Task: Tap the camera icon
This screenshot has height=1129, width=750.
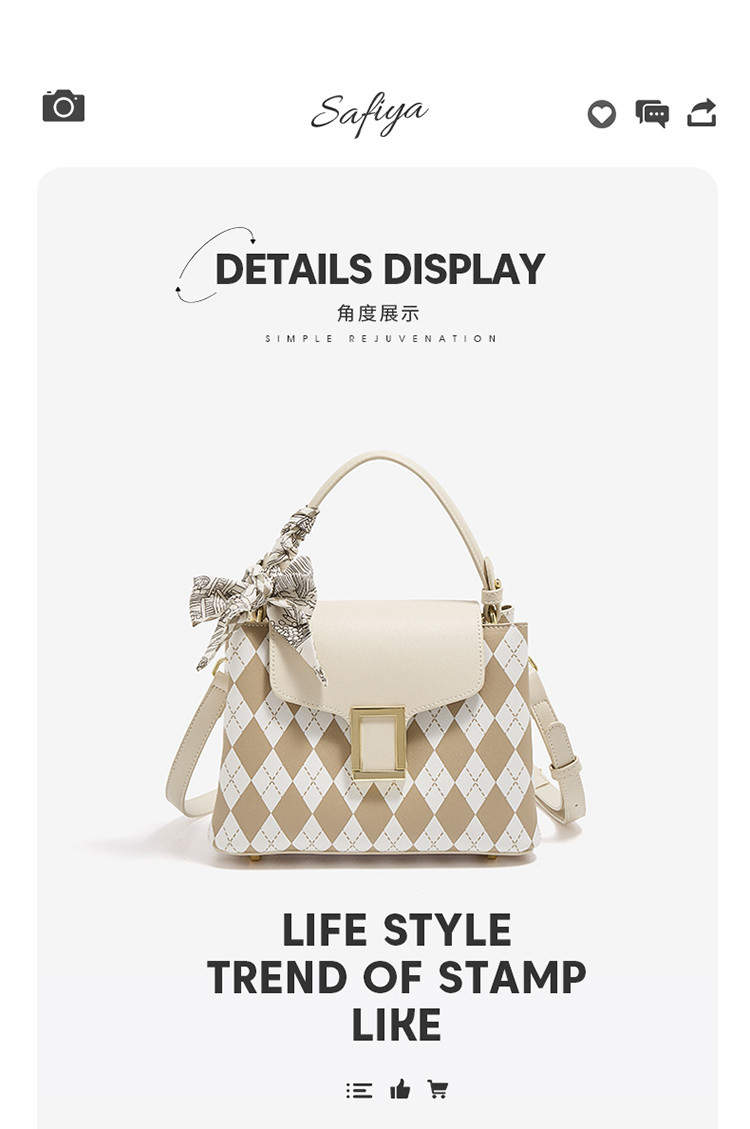Action: (x=63, y=106)
